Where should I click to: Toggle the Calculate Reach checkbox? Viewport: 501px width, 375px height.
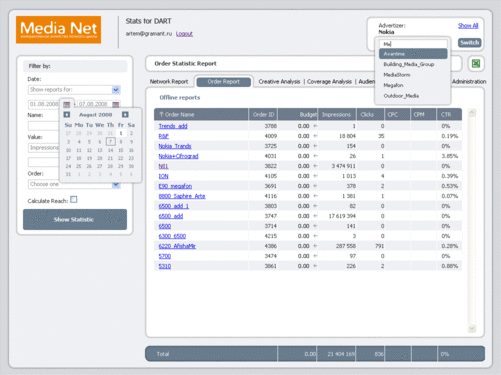tap(74, 200)
